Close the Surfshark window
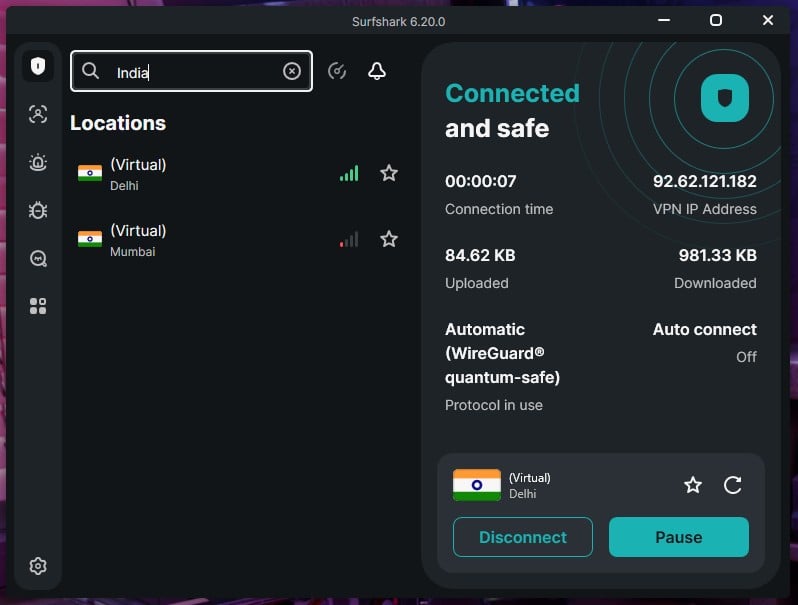798x605 pixels. click(x=768, y=20)
